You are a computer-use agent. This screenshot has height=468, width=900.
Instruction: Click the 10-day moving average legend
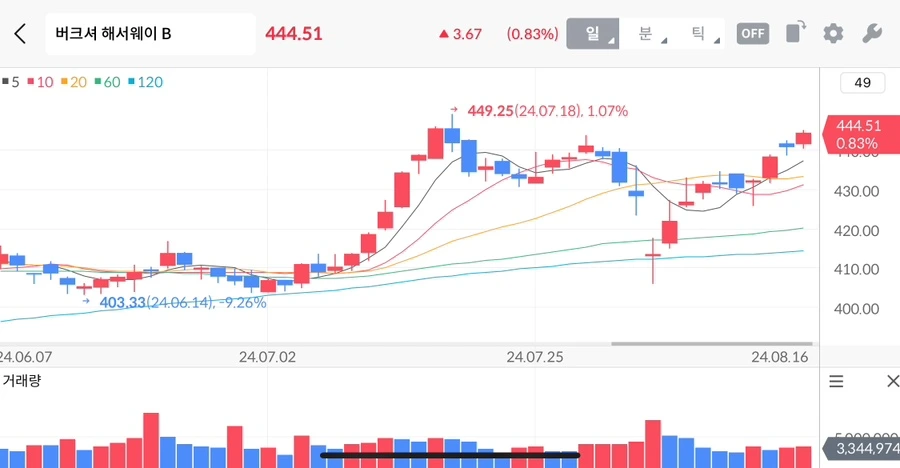[40, 82]
